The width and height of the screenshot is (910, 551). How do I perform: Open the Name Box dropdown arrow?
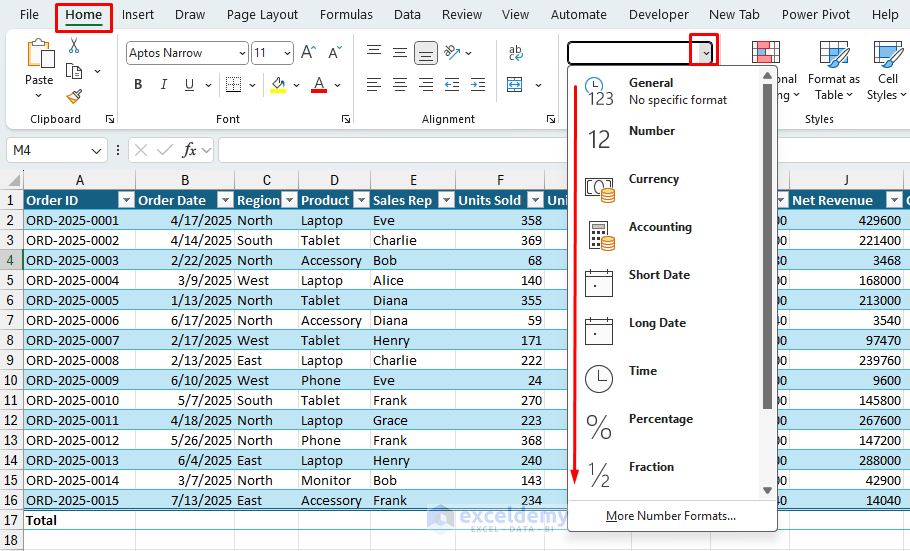[96, 151]
